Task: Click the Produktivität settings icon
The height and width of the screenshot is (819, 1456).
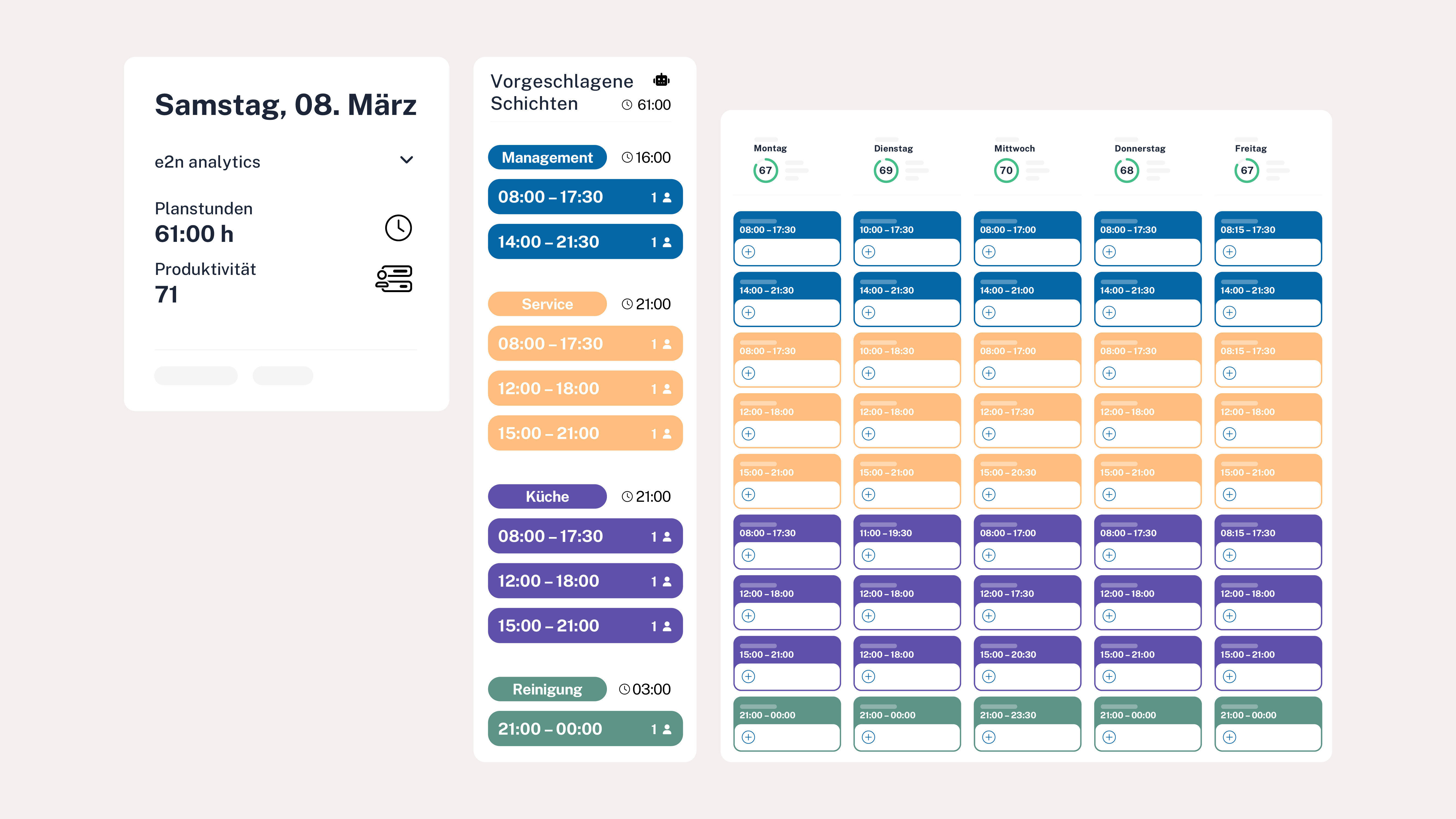Action: (394, 279)
